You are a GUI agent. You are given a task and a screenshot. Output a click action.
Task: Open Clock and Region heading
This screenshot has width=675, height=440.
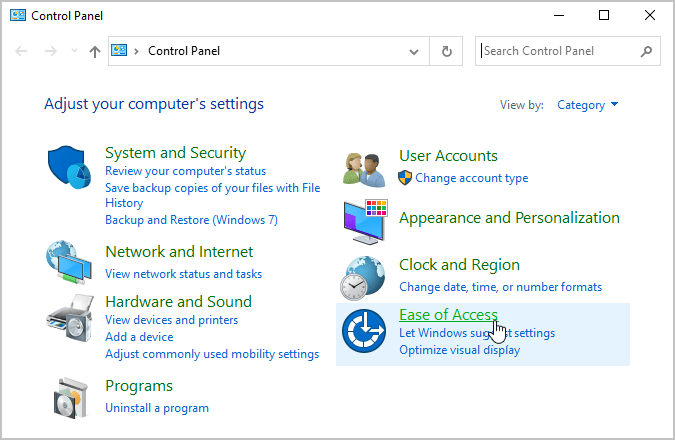tap(459, 265)
